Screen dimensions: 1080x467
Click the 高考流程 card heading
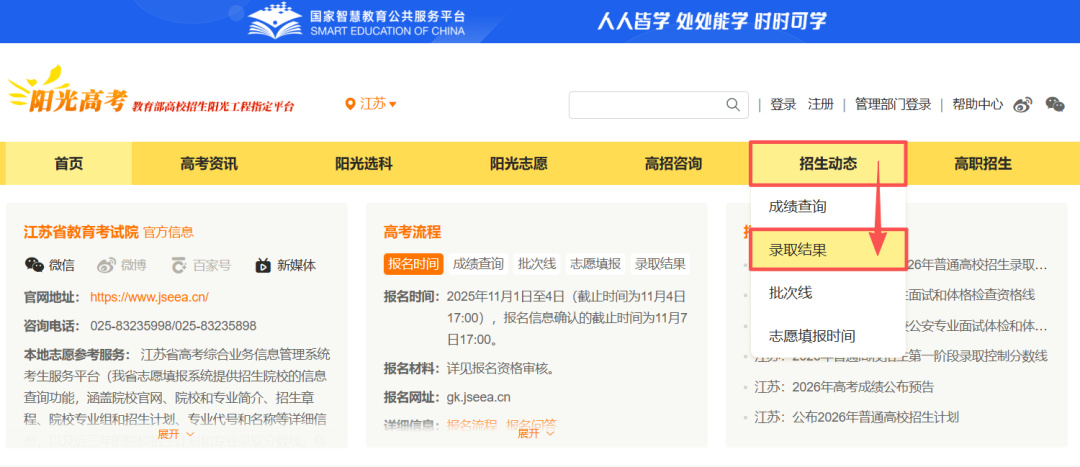pyautogui.click(x=412, y=232)
